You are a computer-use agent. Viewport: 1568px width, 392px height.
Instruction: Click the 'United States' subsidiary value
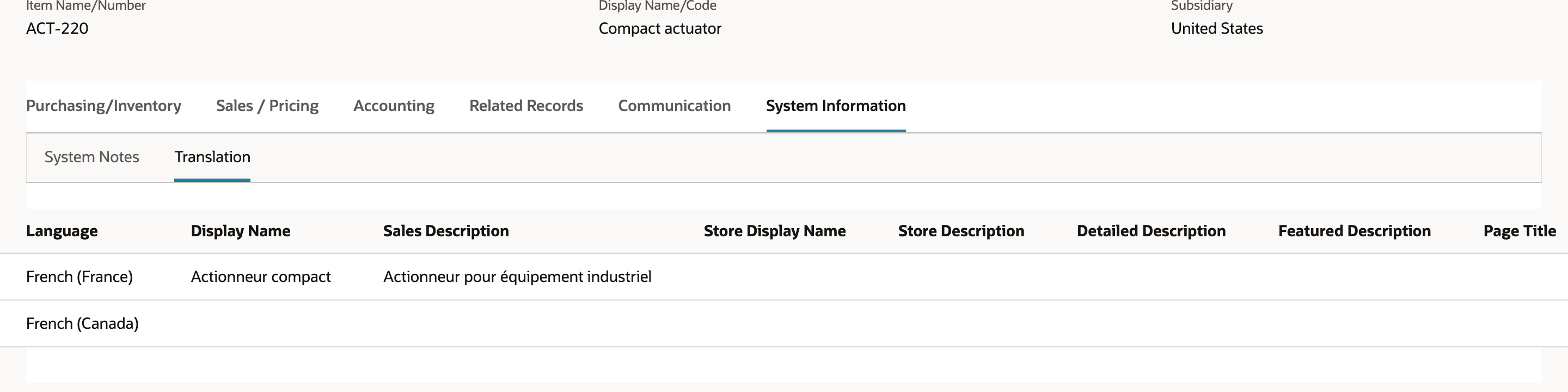pos(1217,29)
